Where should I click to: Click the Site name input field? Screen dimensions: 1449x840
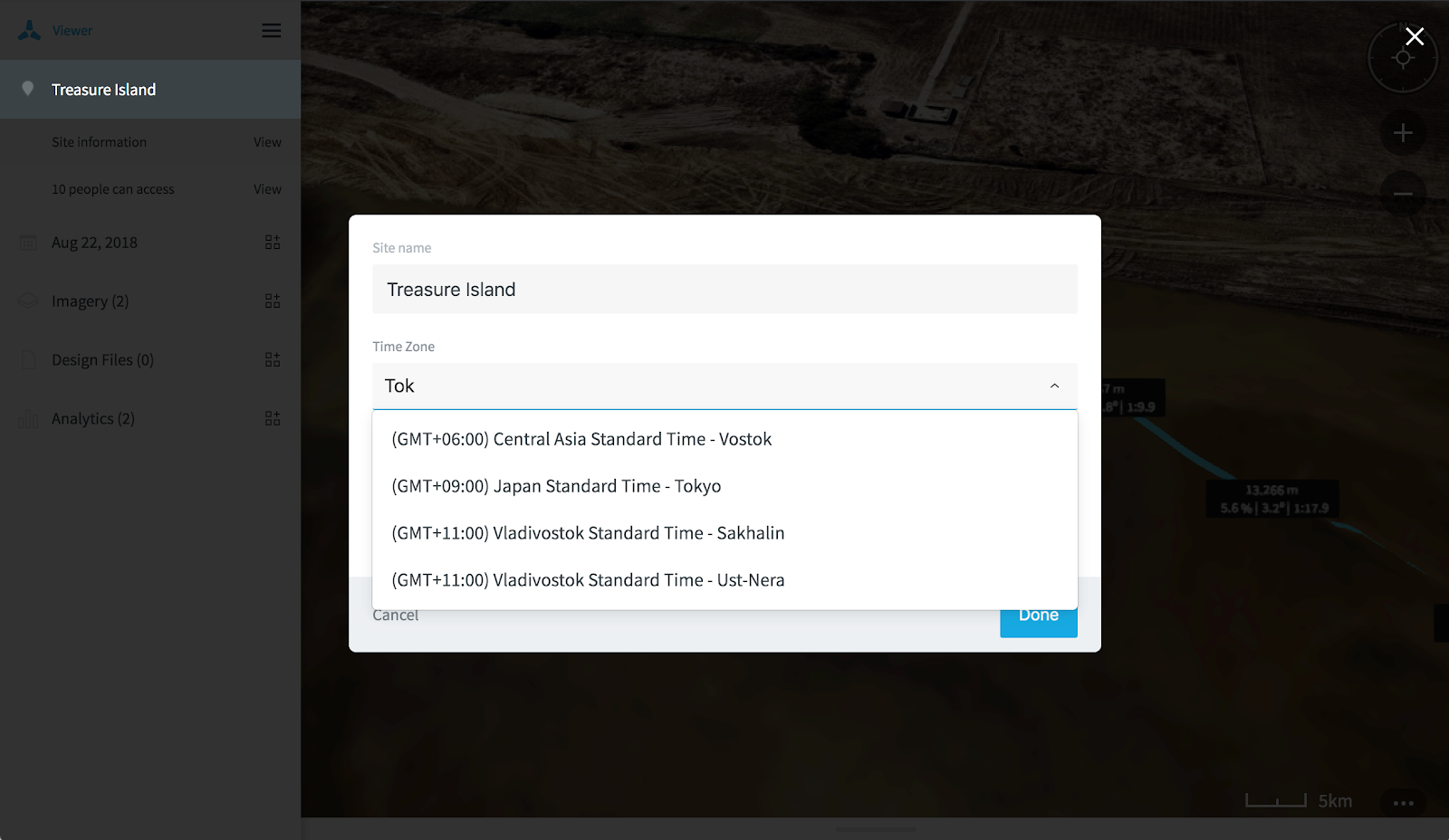pyautogui.click(x=724, y=289)
